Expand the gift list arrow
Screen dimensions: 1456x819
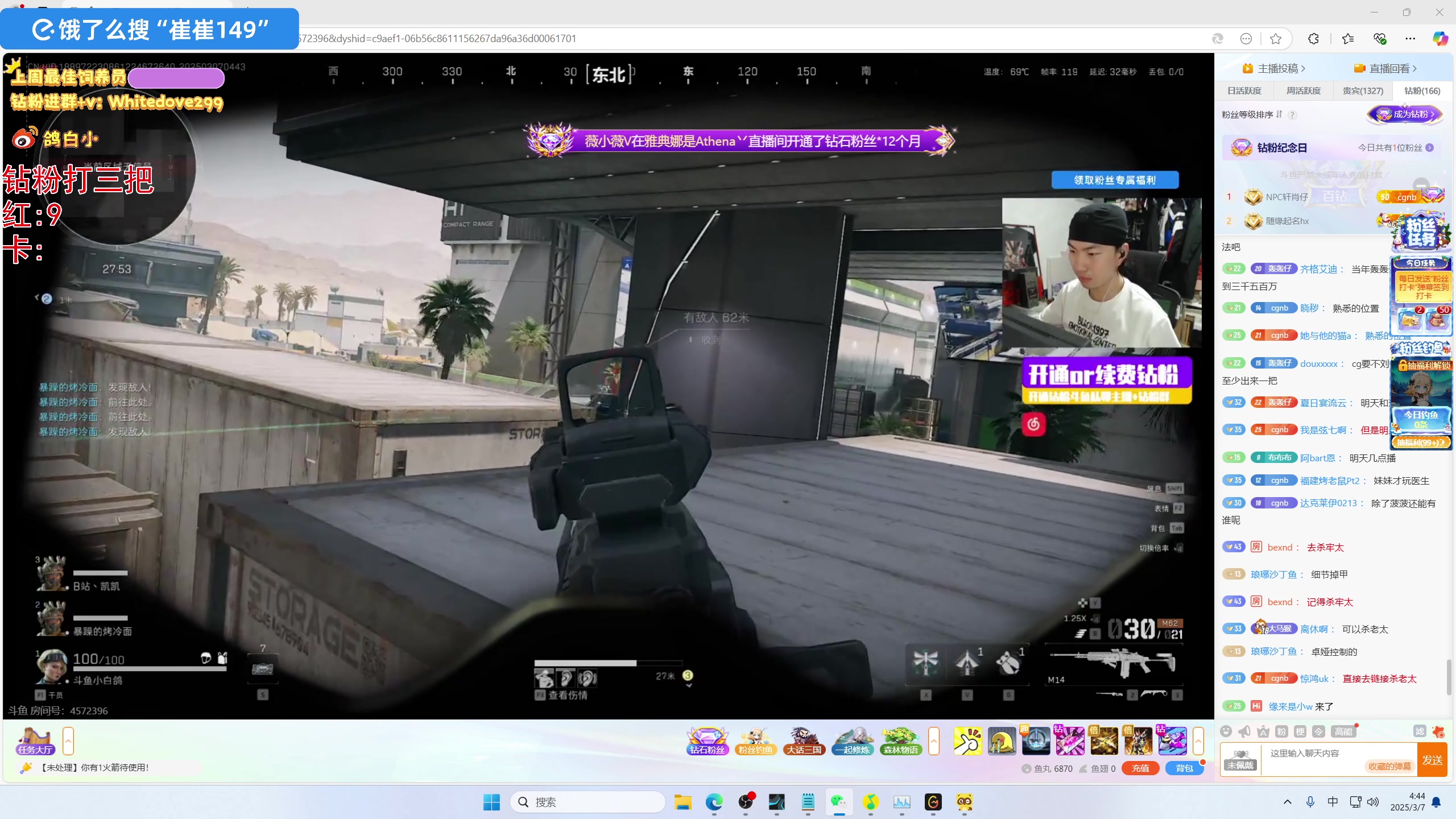click(1198, 741)
